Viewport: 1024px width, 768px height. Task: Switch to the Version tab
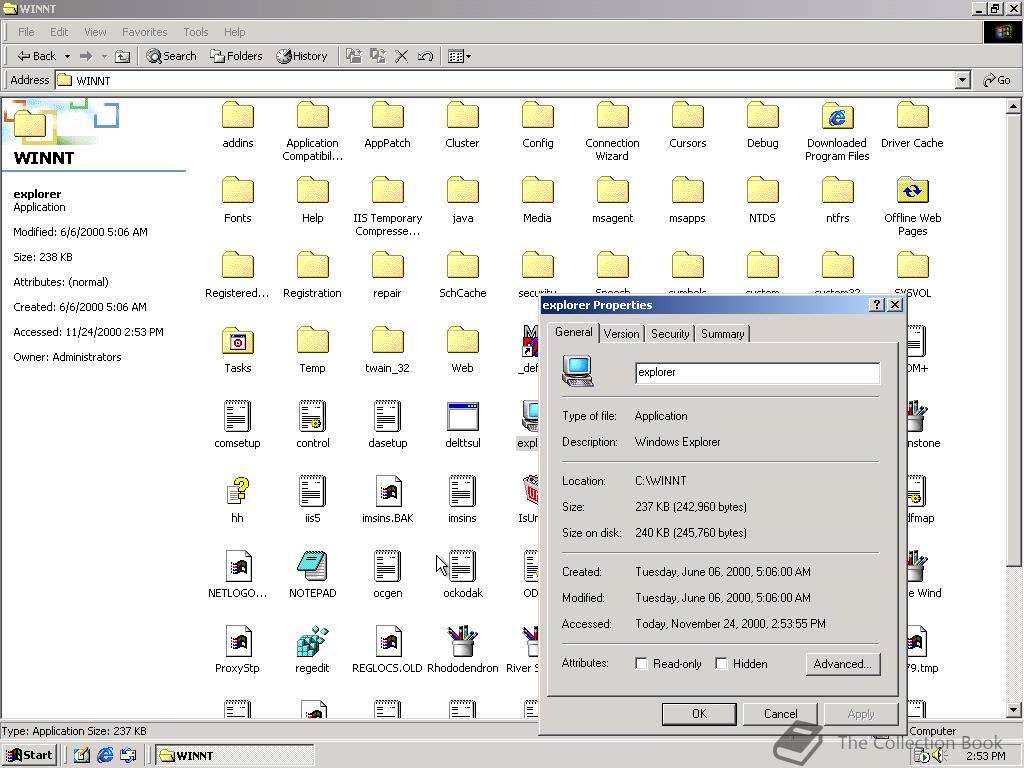point(621,334)
